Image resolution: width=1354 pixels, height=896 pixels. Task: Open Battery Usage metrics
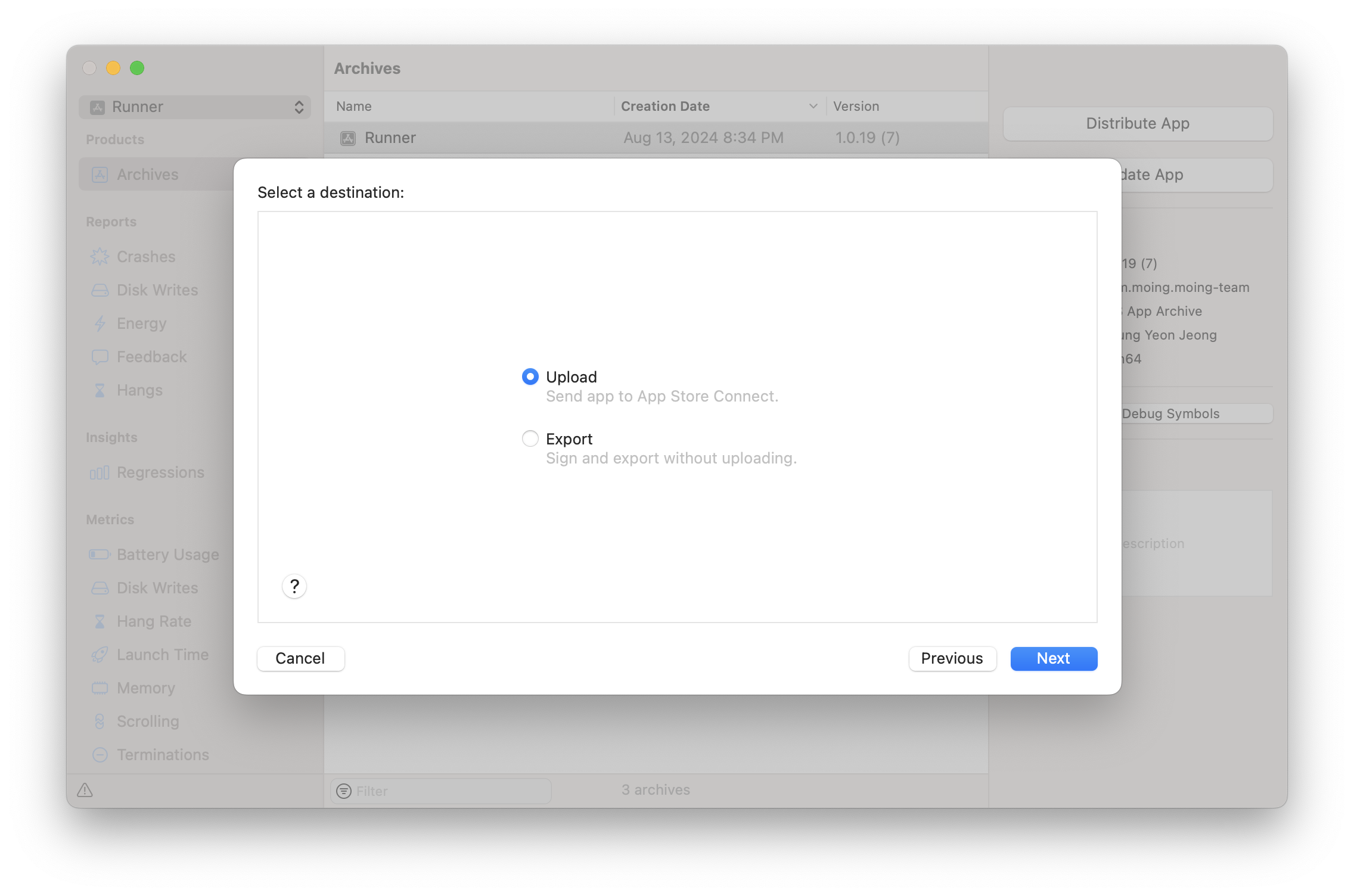click(167, 555)
